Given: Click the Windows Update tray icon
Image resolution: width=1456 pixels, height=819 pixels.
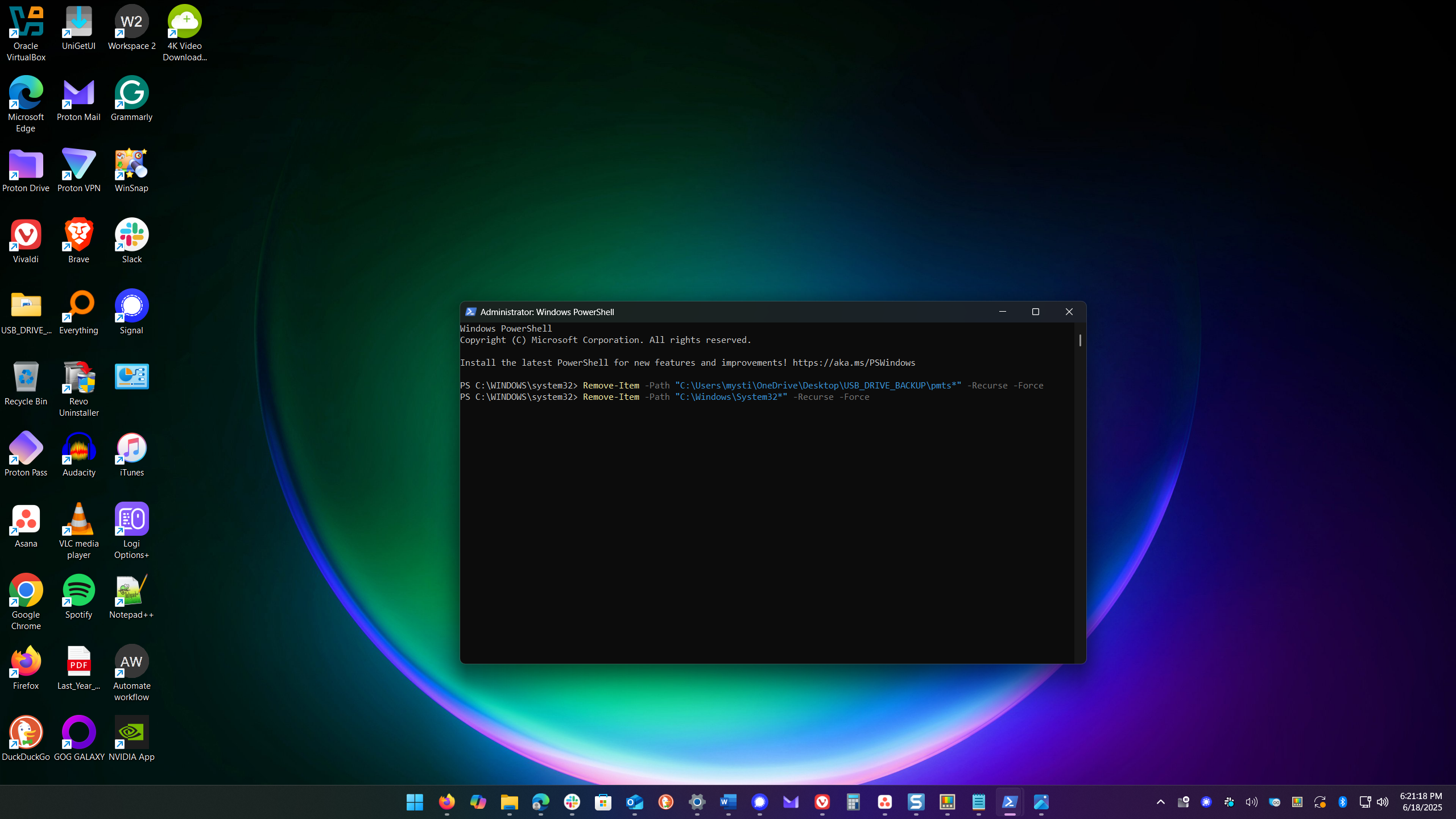Looking at the screenshot, I should (x=1319, y=802).
